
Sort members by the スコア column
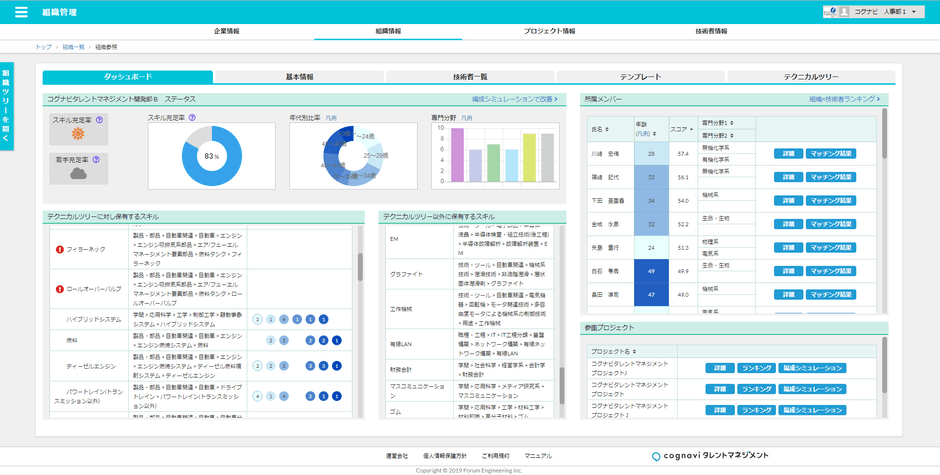[683, 129]
